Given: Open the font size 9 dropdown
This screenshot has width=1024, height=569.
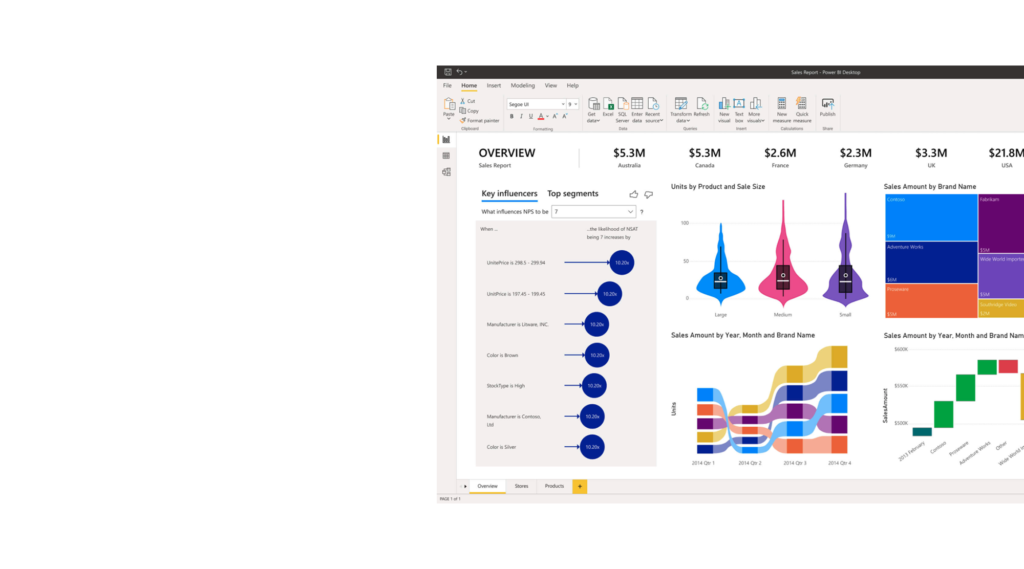Looking at the screenshot, I should click(x=573, y=104).
